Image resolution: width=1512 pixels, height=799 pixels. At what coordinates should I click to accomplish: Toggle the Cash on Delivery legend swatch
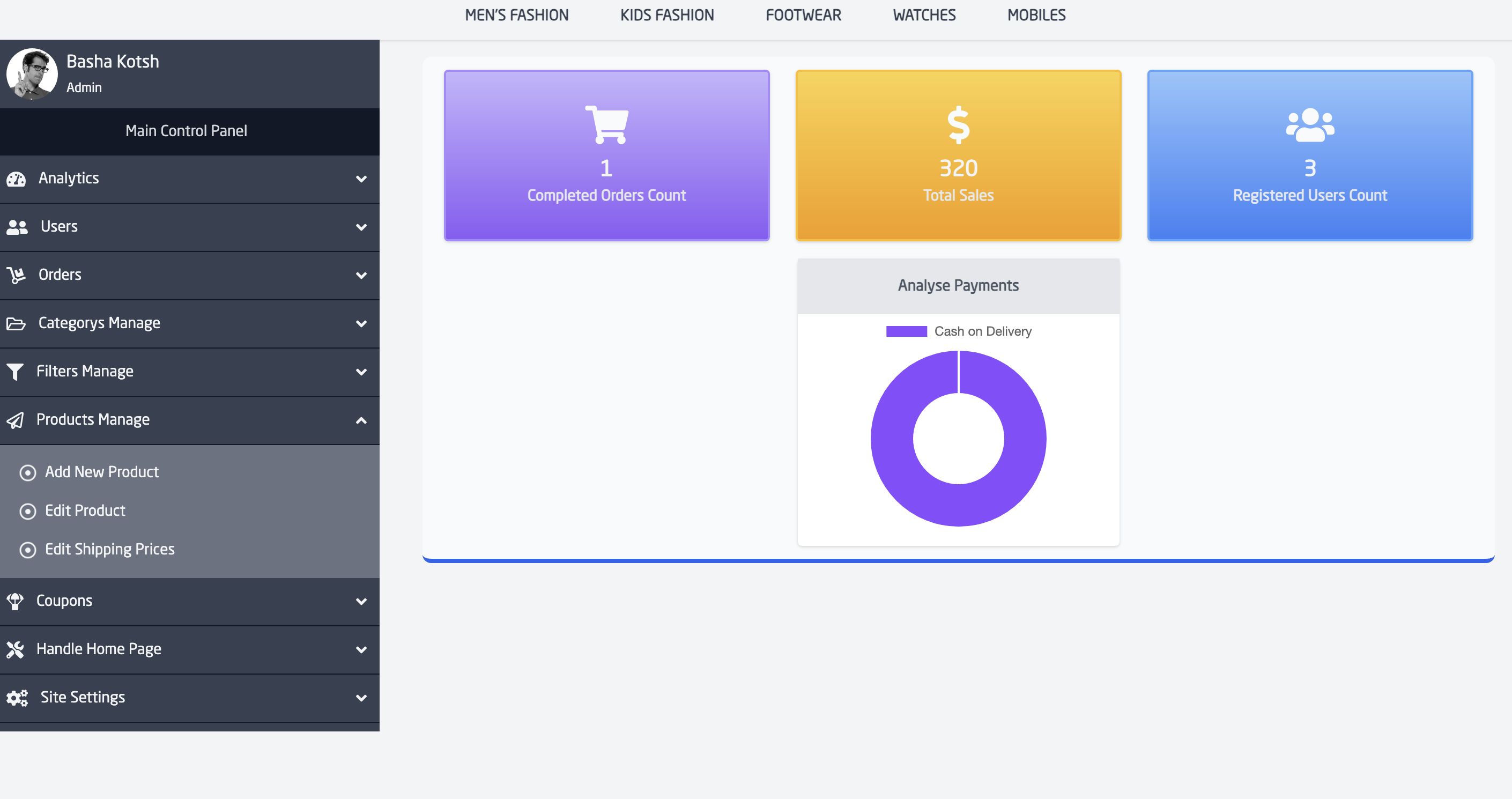[906, 332]
